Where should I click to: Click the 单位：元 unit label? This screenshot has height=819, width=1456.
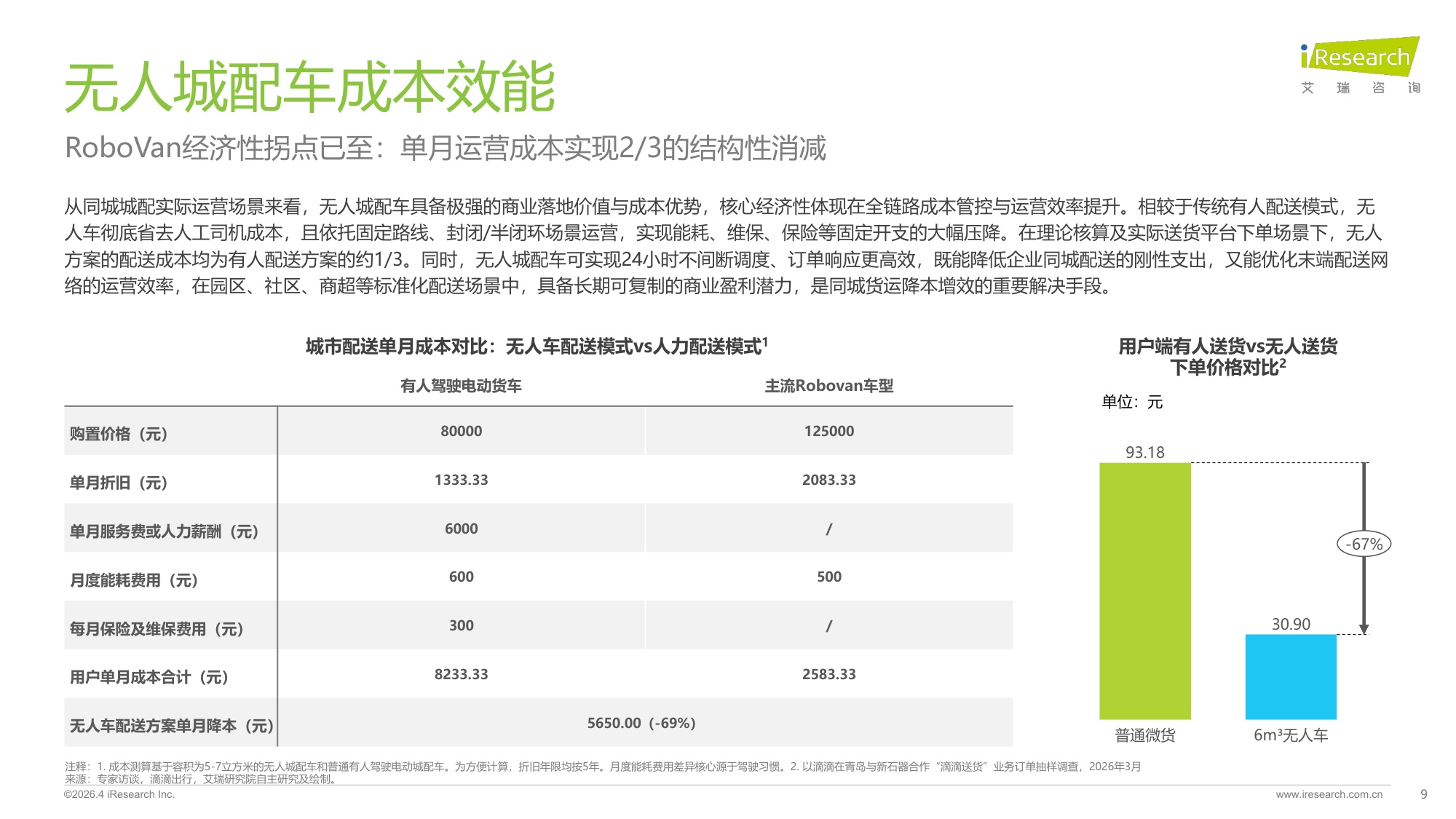(x=1132, y=402)
